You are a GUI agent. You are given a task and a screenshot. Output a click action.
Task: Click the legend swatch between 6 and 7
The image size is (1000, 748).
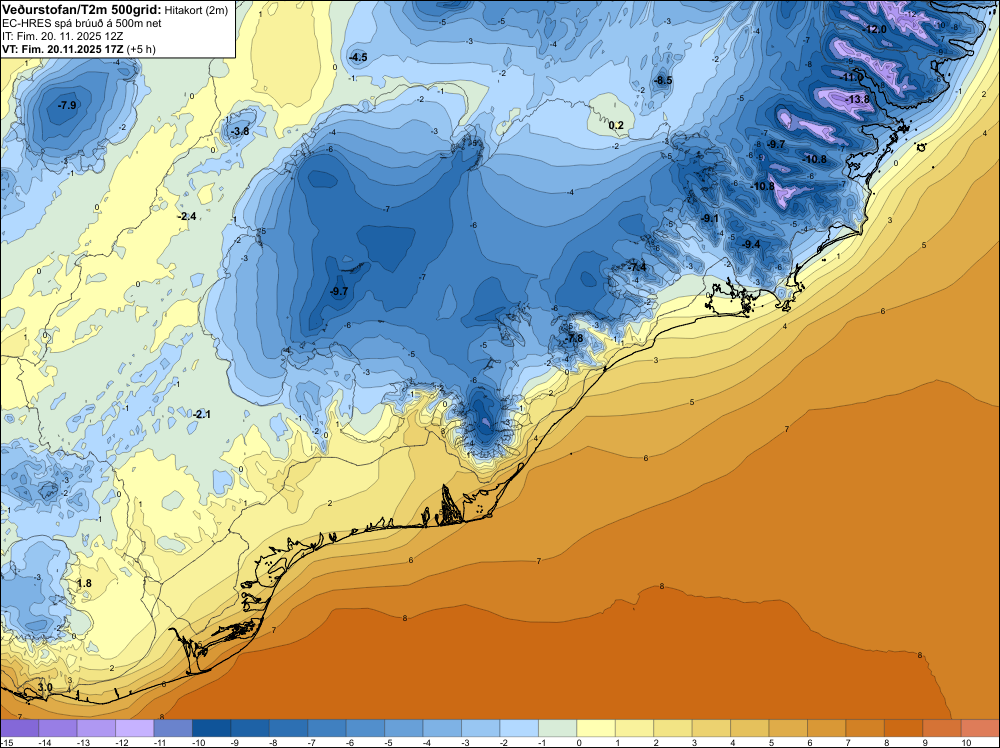point(827,728)
